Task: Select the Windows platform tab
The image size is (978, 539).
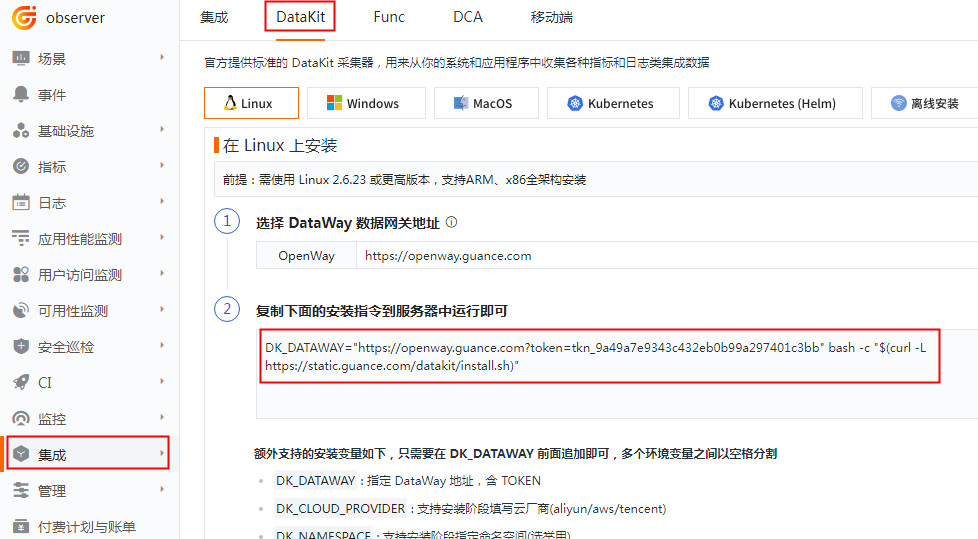Action: coord(367,103)
